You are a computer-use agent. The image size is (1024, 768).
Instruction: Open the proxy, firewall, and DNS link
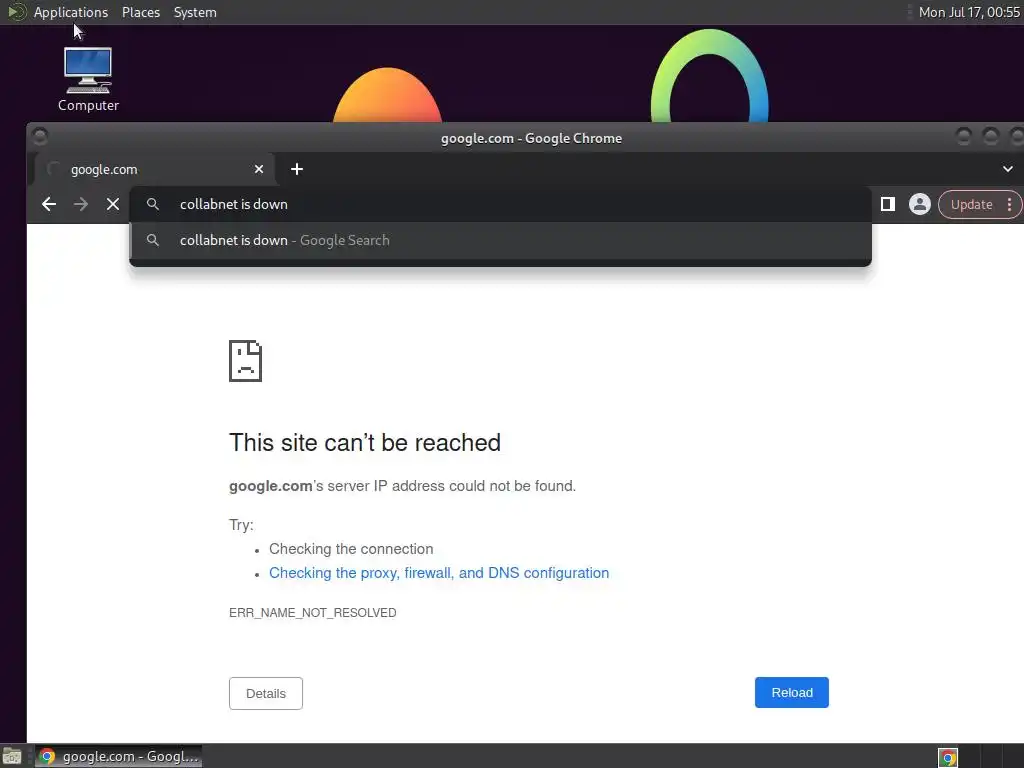(x=439, y=573)
